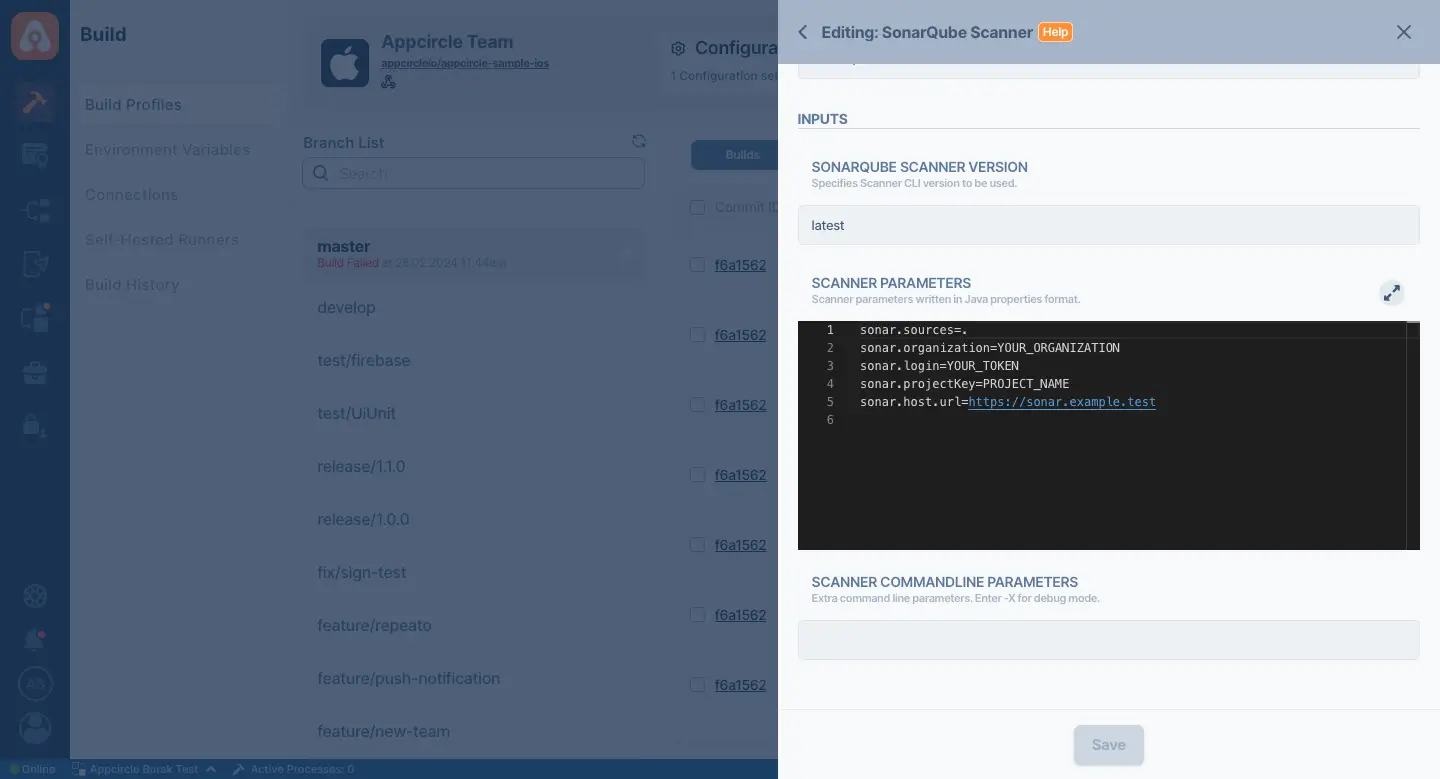The width and height of the screenshot is (1440, 779).
Task: Click the Apple platform icon for Appcircle Team
Action: pos(345,63)
